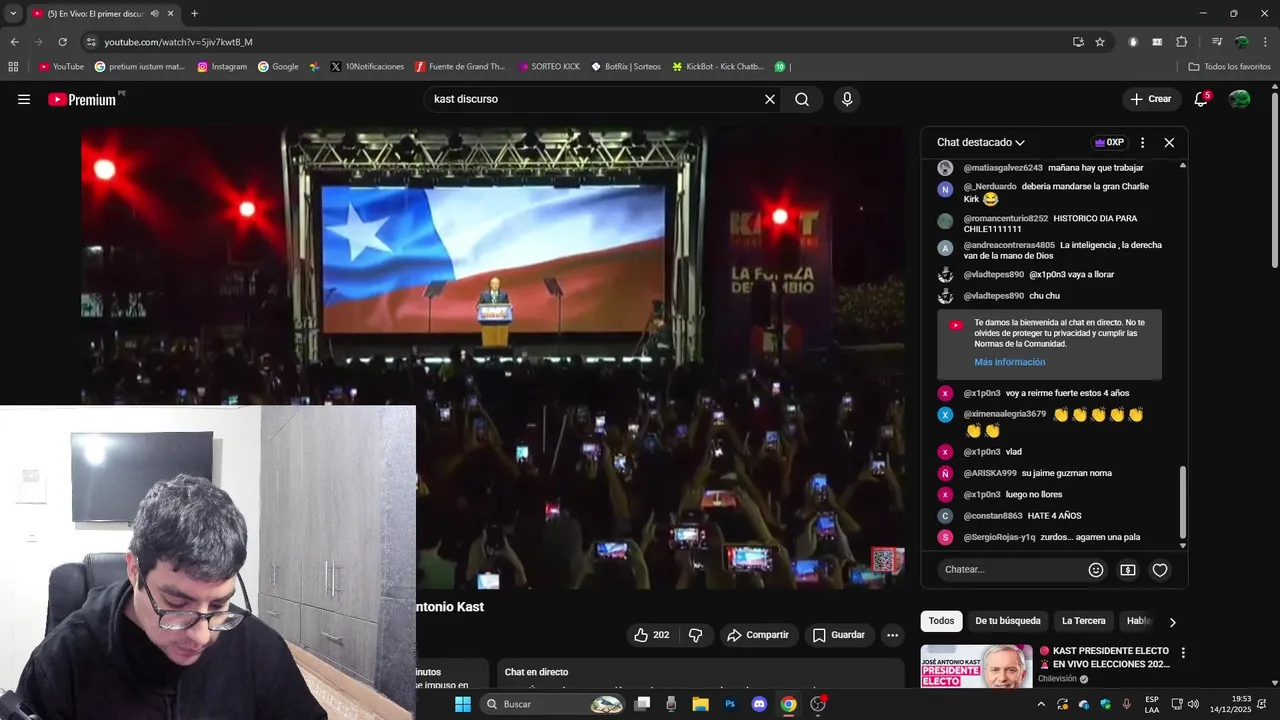Open the pretium iustum mat... bookmark

pos(140,67)
